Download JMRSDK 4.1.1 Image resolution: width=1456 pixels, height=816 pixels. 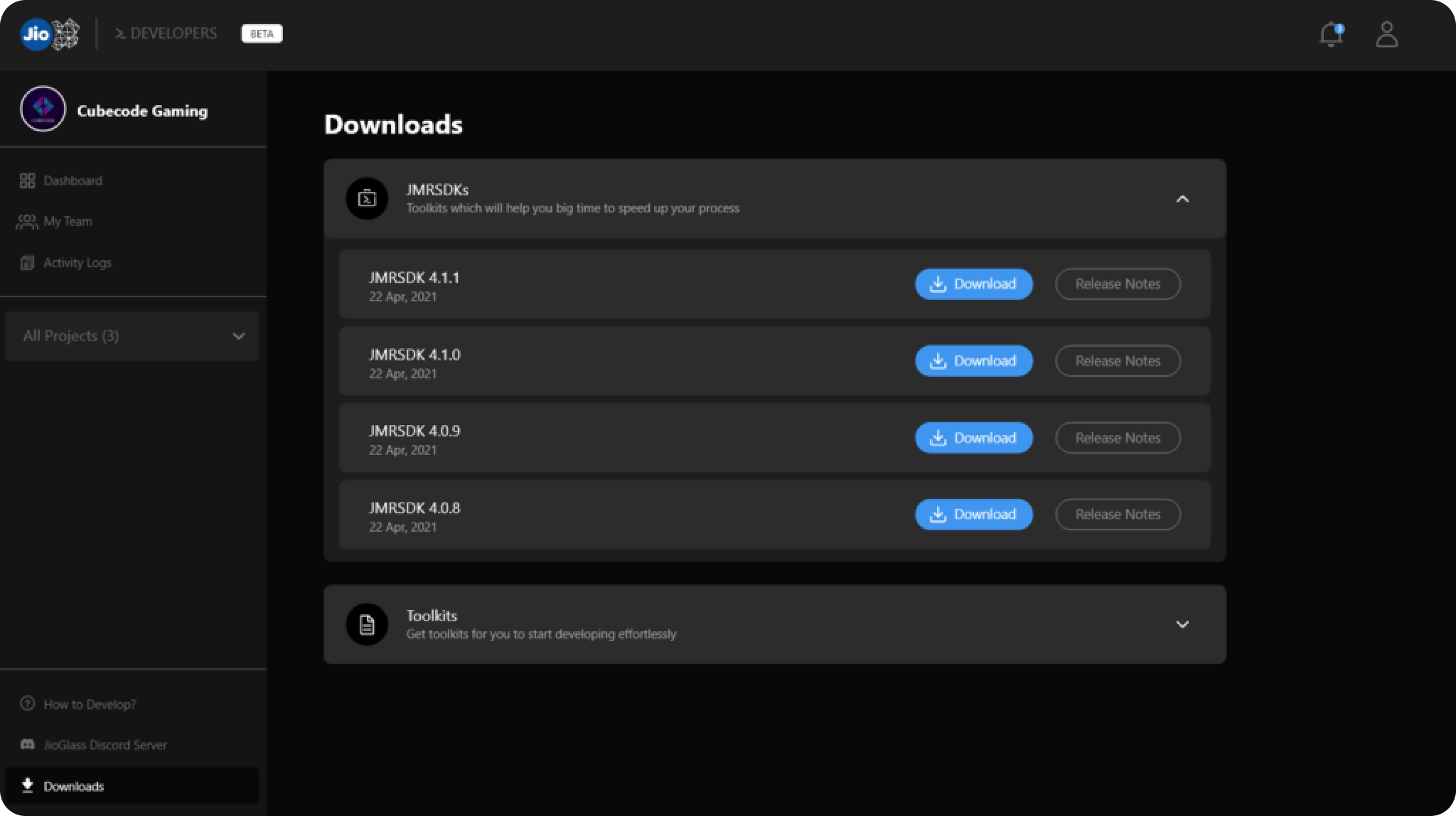pyautogui.click(x=973, y=284)
